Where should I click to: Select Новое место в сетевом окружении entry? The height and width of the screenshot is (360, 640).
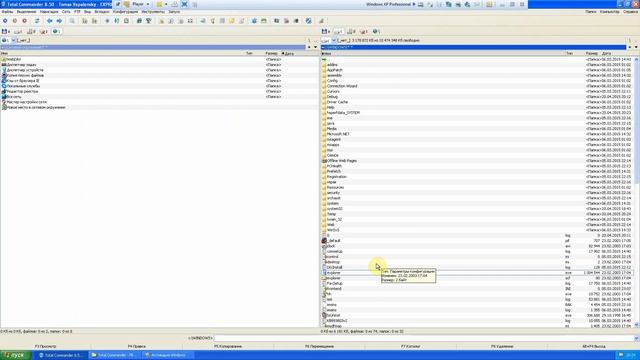tap(159, 107)
